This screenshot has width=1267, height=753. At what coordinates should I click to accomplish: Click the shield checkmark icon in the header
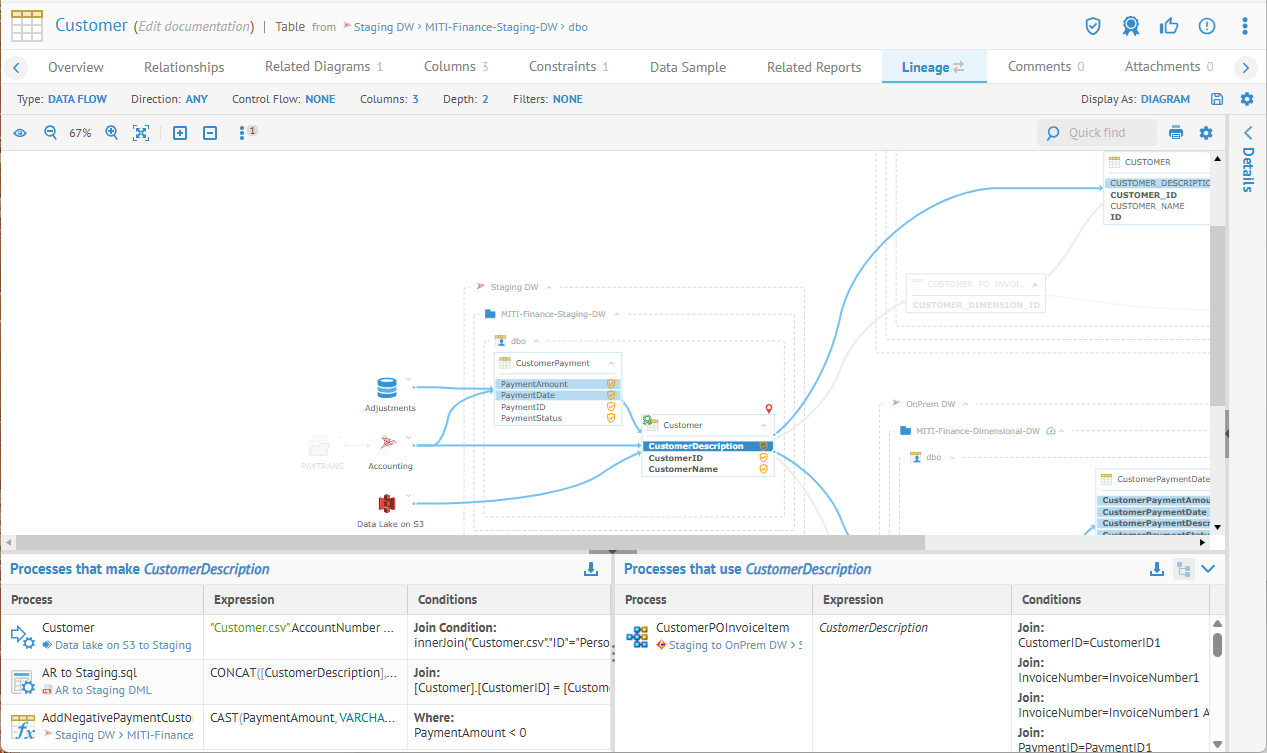1093,26
